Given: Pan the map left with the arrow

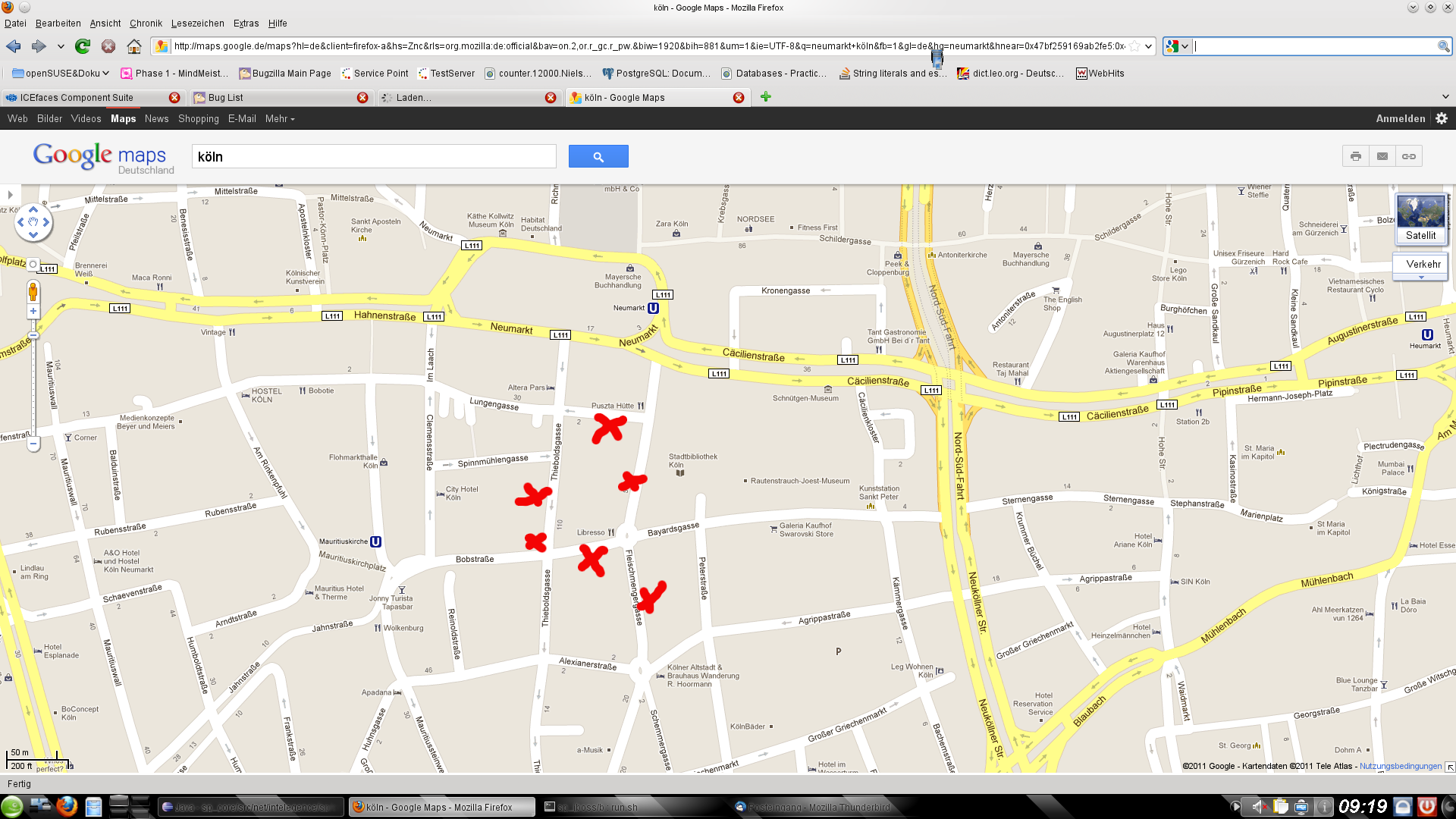Looking at the screenshot, I should (20, 222).
